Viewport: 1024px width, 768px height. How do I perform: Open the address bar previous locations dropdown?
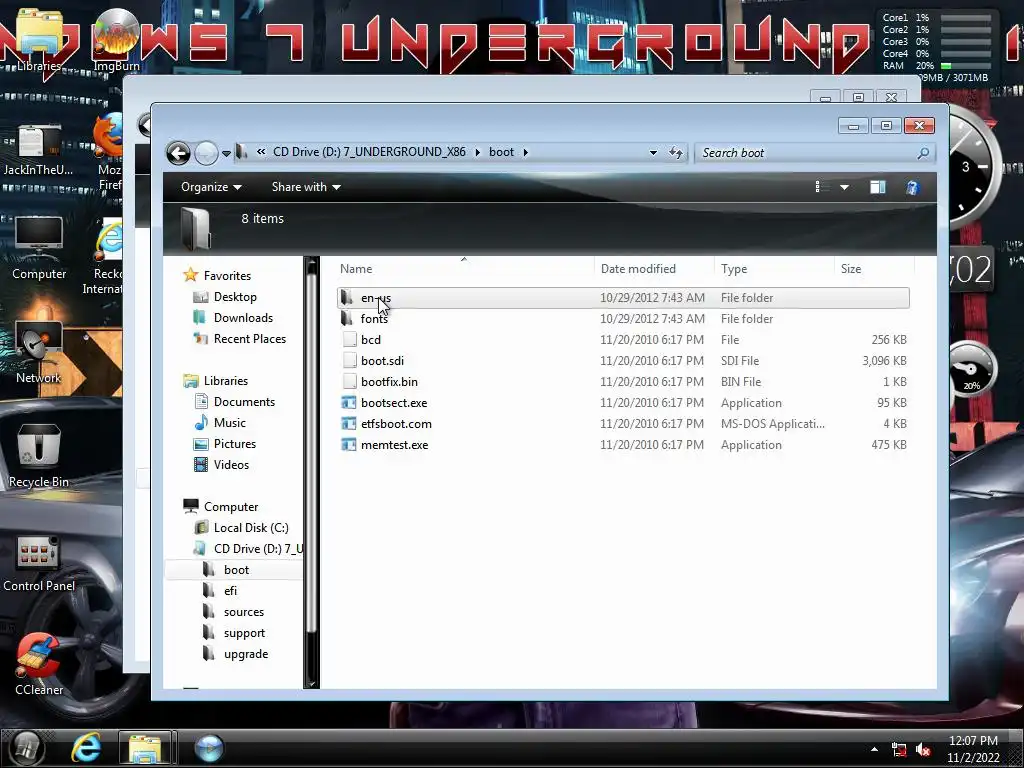pos(653,153)
